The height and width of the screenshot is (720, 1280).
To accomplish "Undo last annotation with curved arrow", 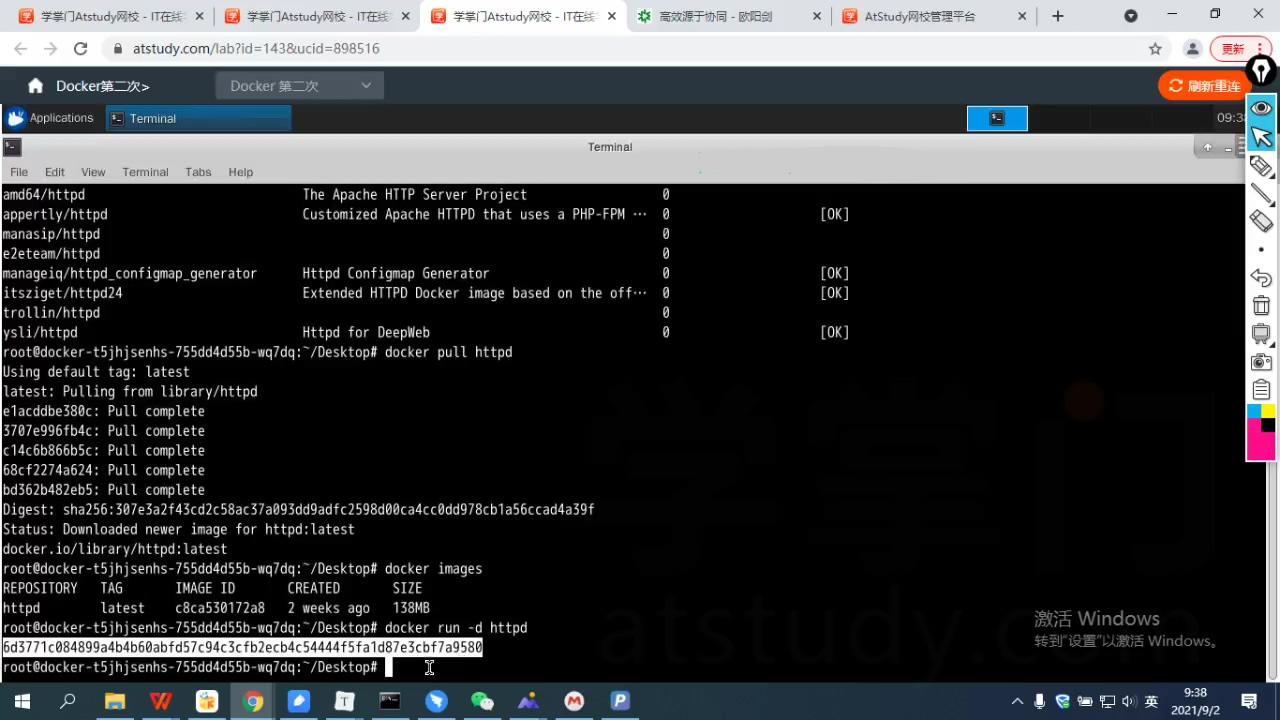I will (x=1261, y=278).
